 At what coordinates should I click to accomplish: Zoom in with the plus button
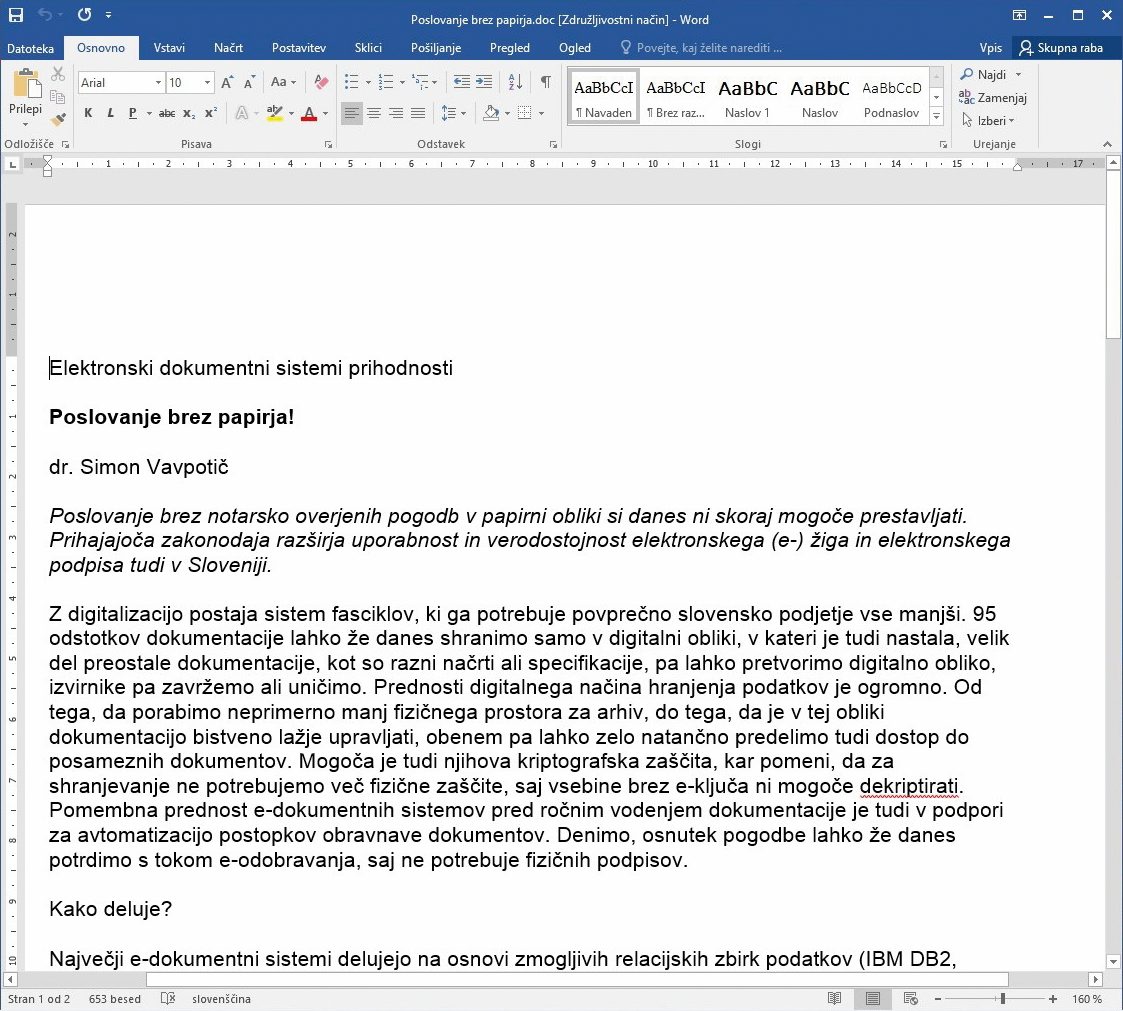[x=1052, y=999]
